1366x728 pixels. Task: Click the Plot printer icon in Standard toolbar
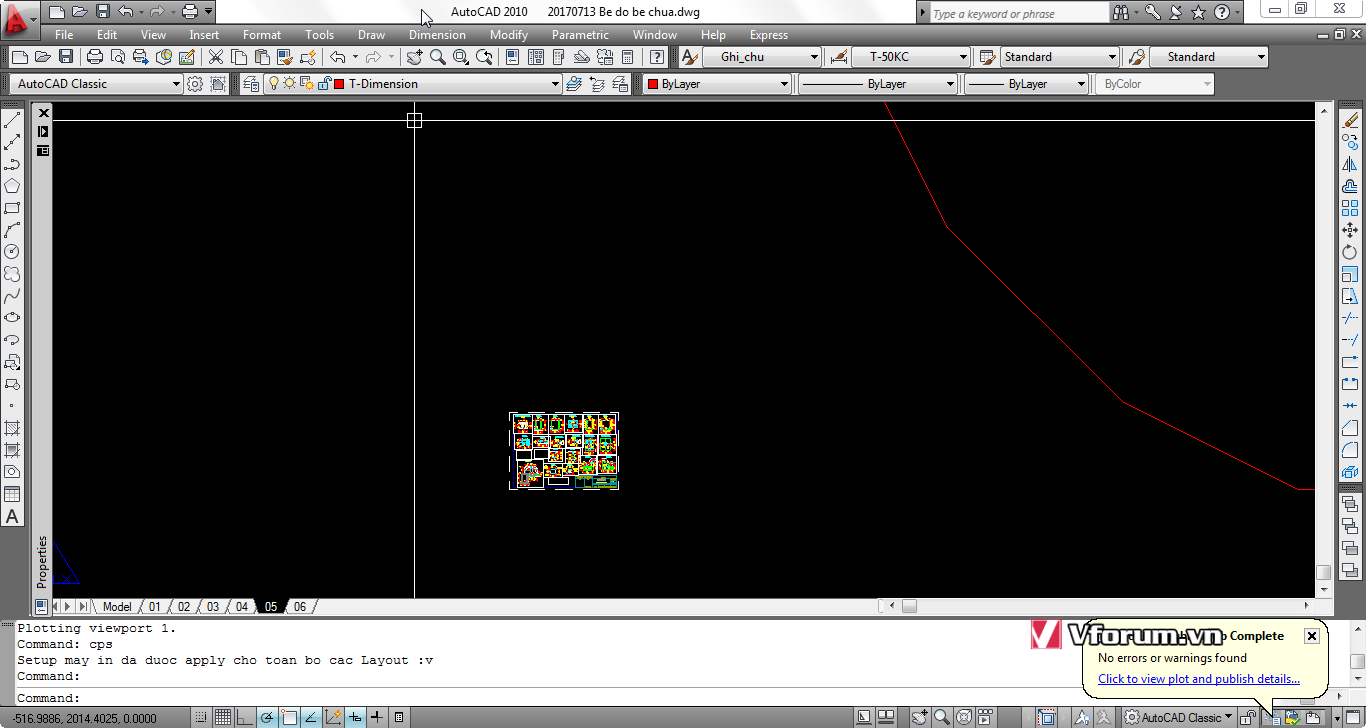95,57
